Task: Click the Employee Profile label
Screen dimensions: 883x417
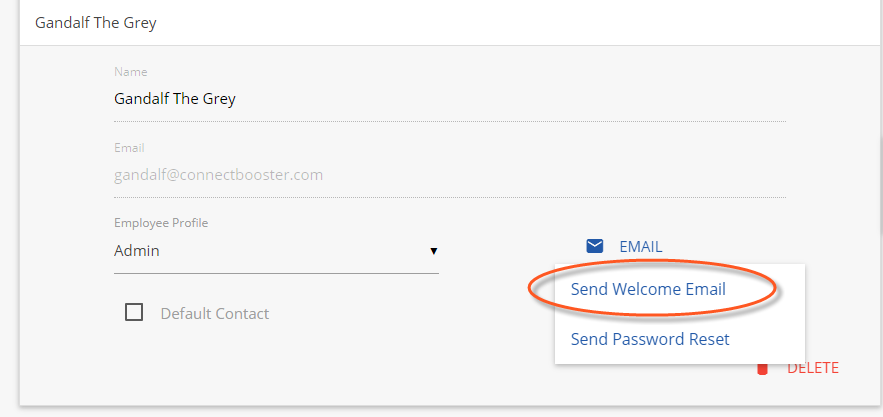Action: (161, 223)
